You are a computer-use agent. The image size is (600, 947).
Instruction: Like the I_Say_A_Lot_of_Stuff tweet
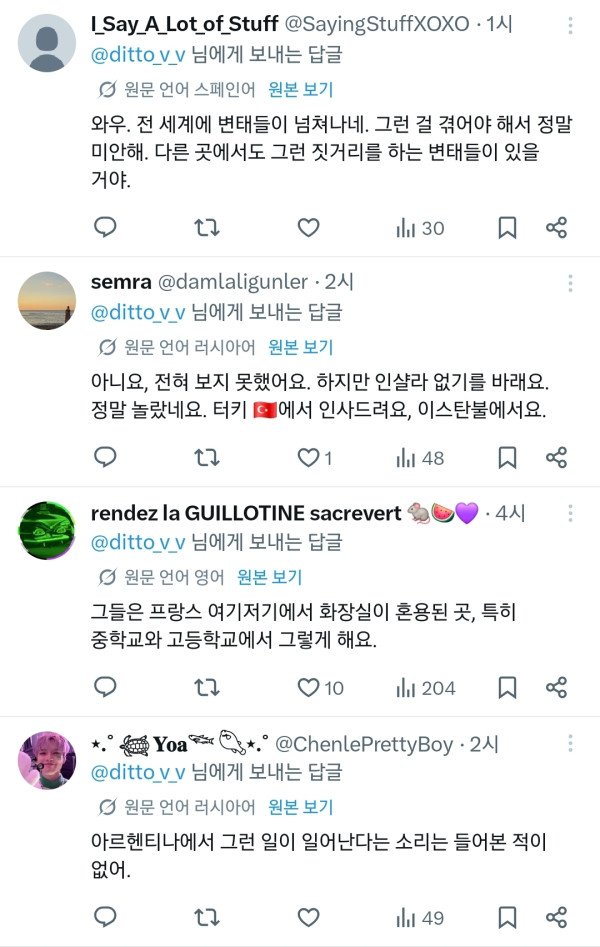click(x=308, y=228)
